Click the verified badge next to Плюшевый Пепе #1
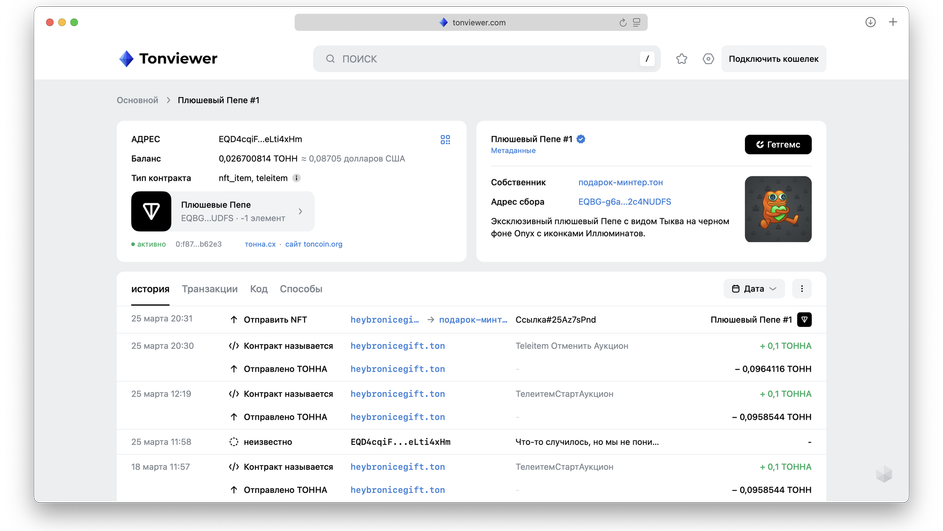This screenshot has height=531, width=943. [581, 139]
